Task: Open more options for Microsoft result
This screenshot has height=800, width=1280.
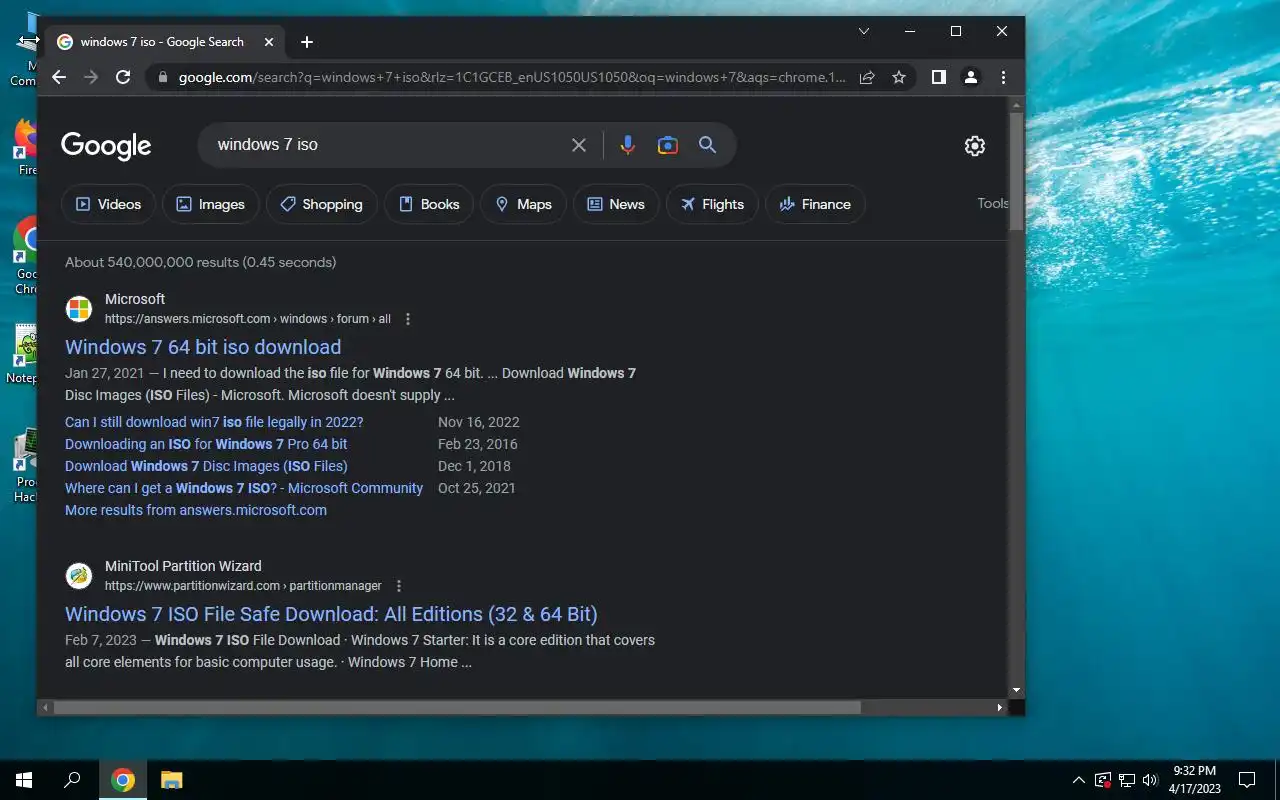Action: (407, 319)
